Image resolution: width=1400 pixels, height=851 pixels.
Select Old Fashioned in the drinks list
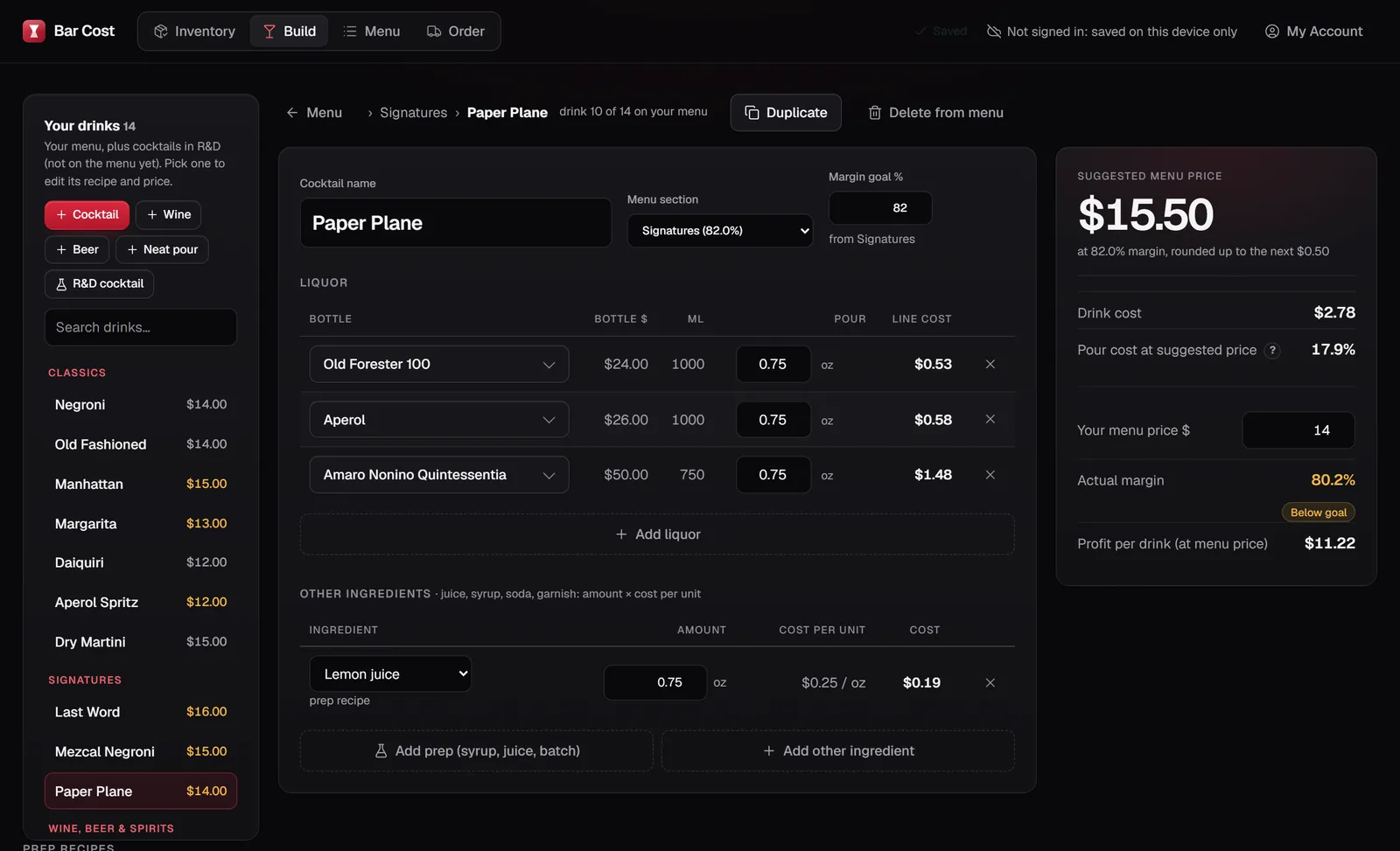point(141,444)
